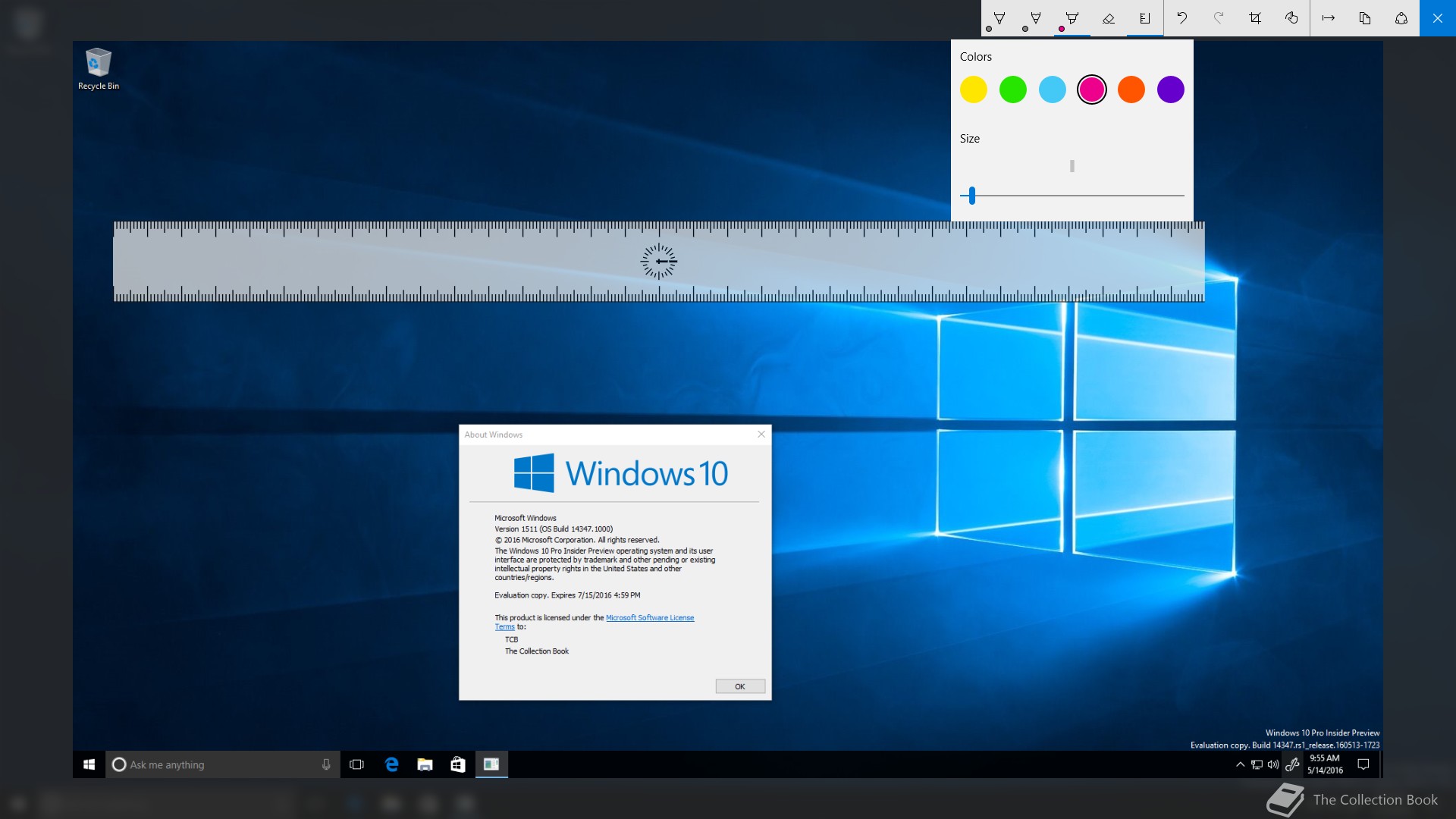Click the ruler's center compass dial
The width and height of the screenshot is (1456, 819).
pos(659,262)
